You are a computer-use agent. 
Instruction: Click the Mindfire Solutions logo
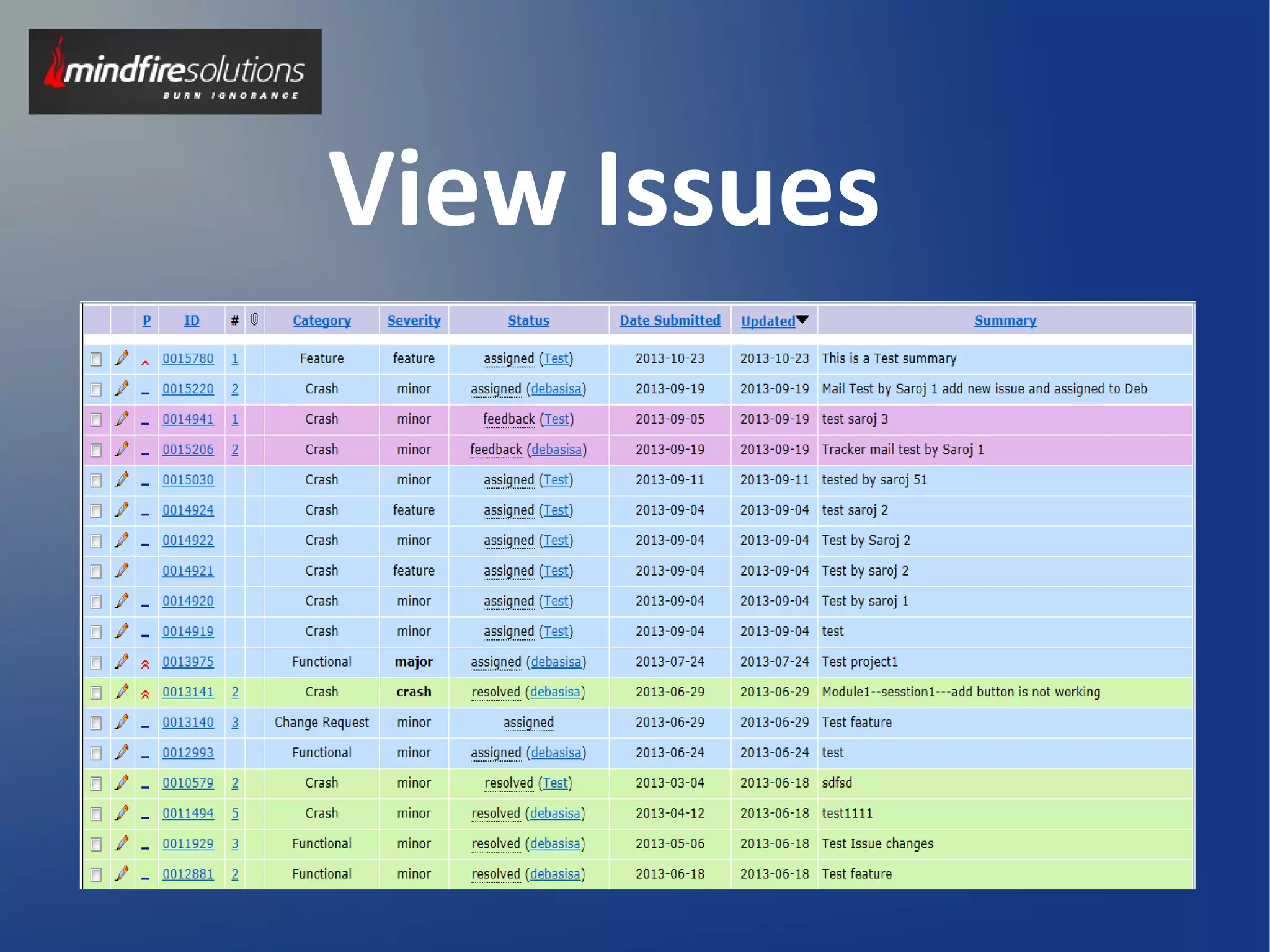pyautogui.click(x=175, y=71)
